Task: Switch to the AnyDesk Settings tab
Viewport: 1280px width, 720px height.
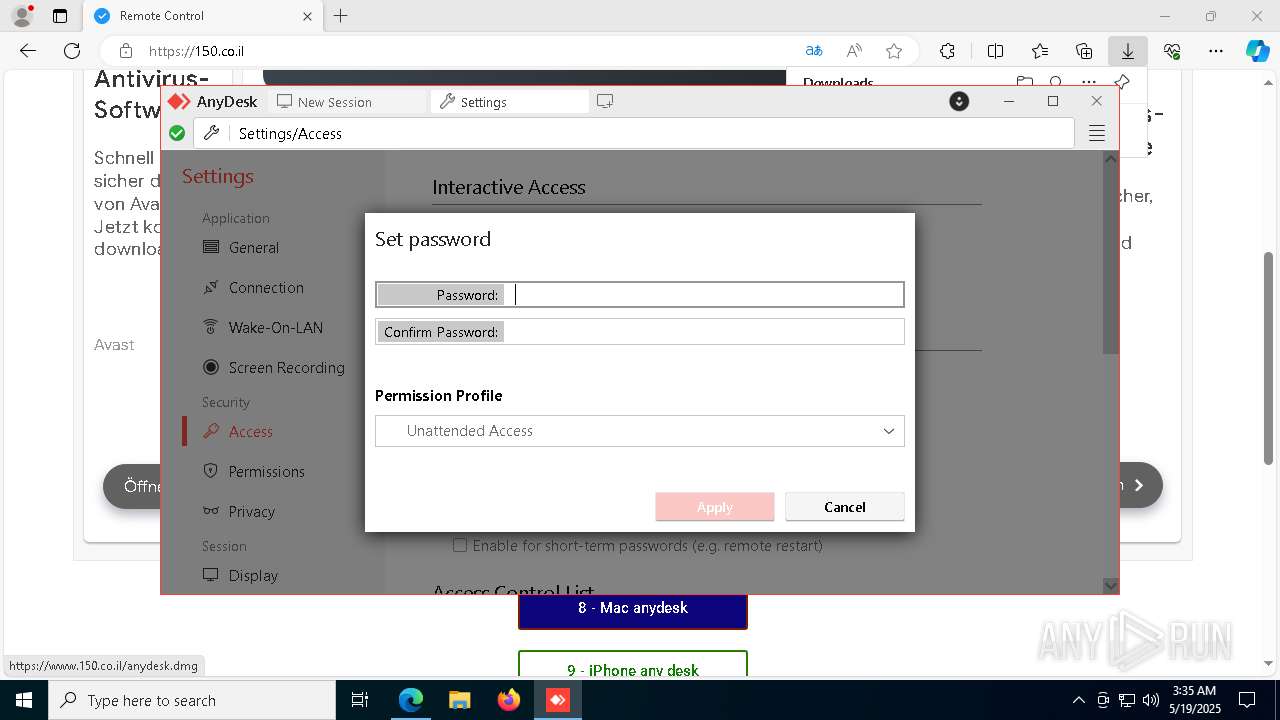Action: coord(510,101)
